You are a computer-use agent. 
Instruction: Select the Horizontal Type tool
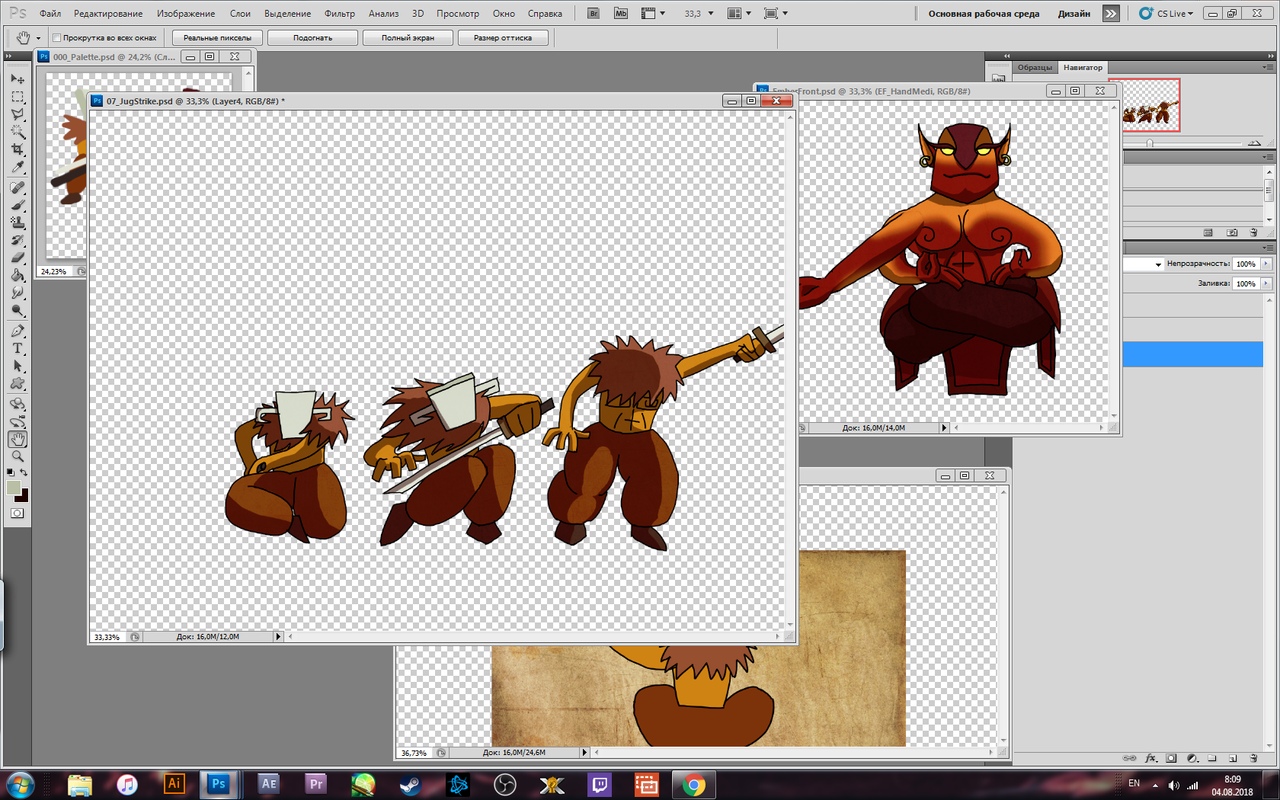[17, 349]
